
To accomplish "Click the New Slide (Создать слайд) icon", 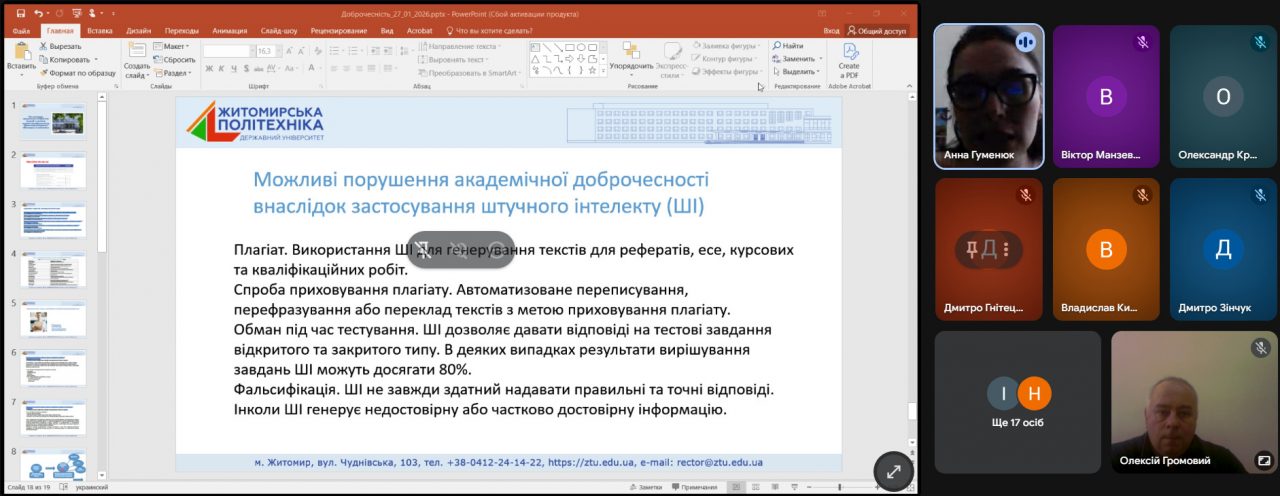I will click(136, 52).
